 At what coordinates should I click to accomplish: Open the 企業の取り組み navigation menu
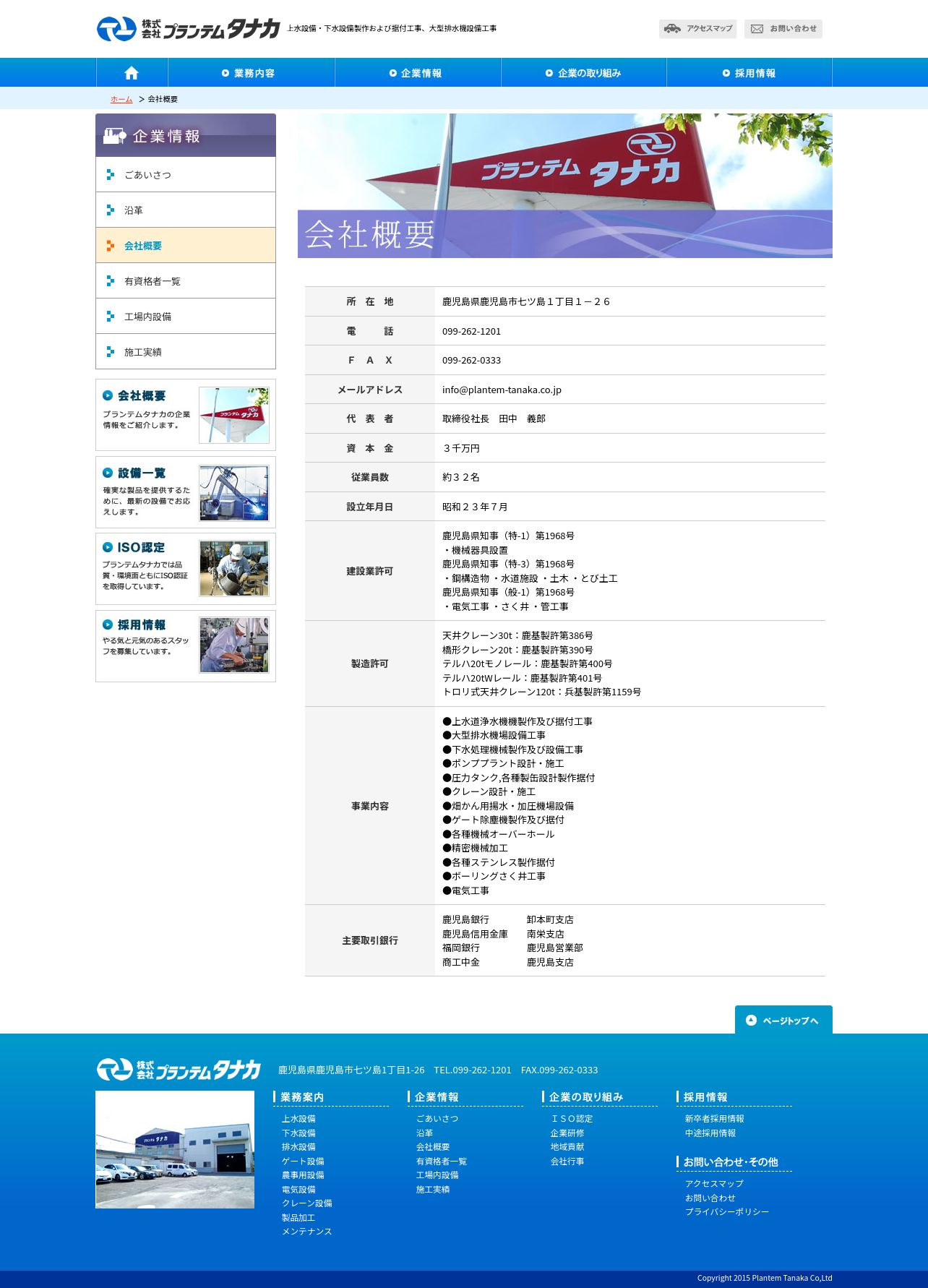(x=584, y=73)
